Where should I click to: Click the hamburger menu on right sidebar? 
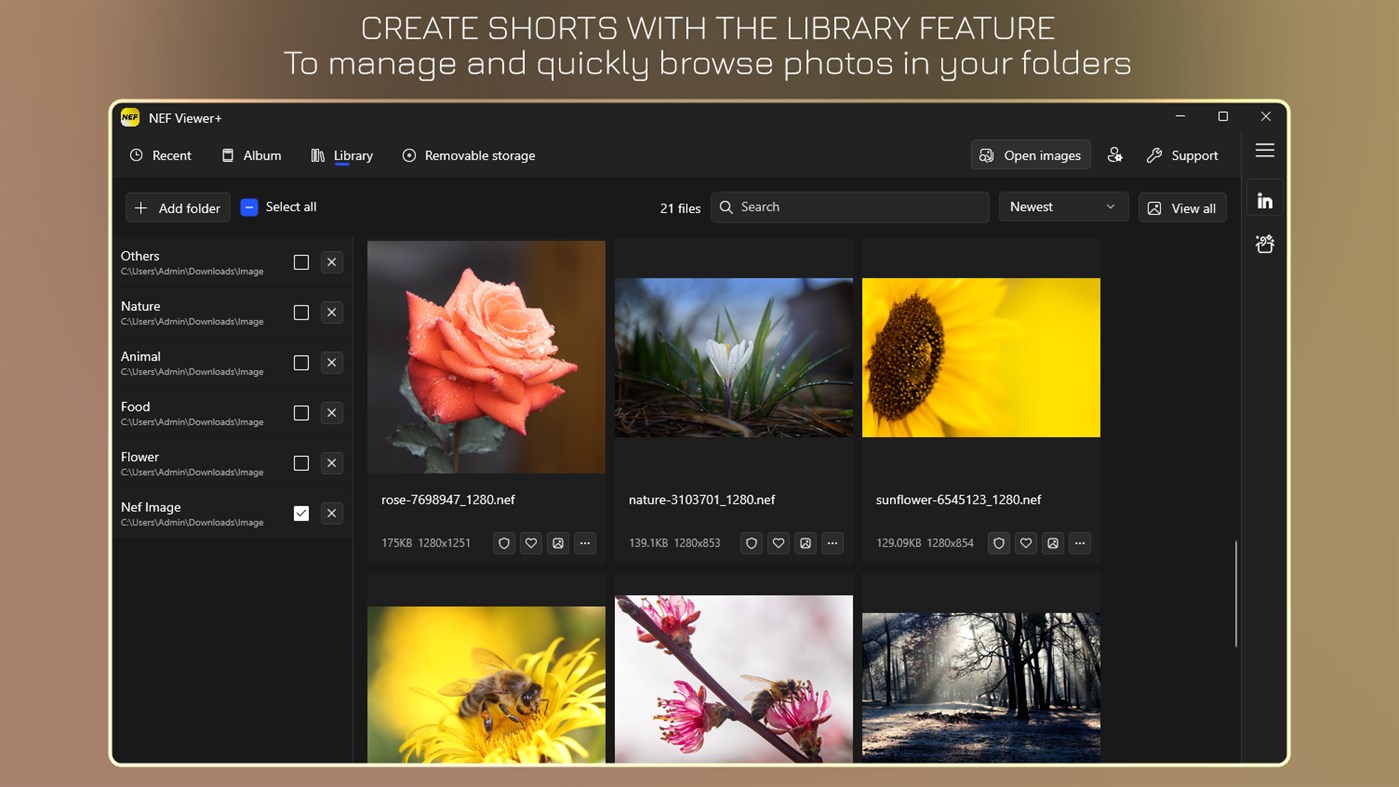pyautogui.click(x=1264, y=150)
